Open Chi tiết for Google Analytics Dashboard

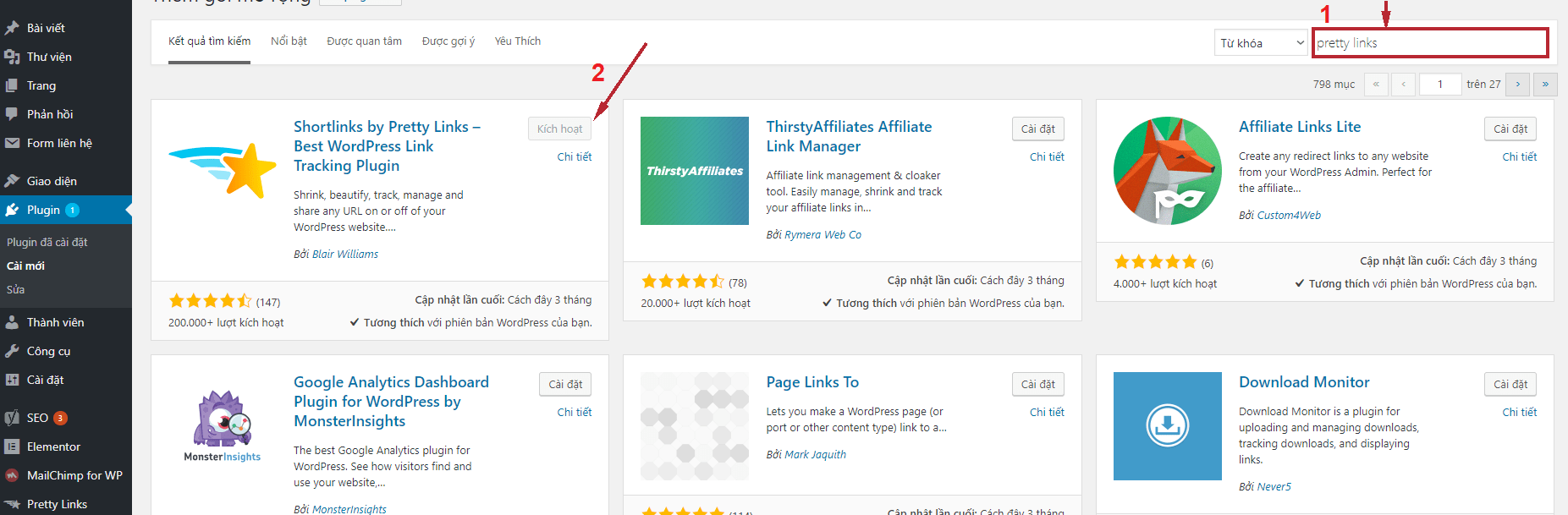point(575,412)
